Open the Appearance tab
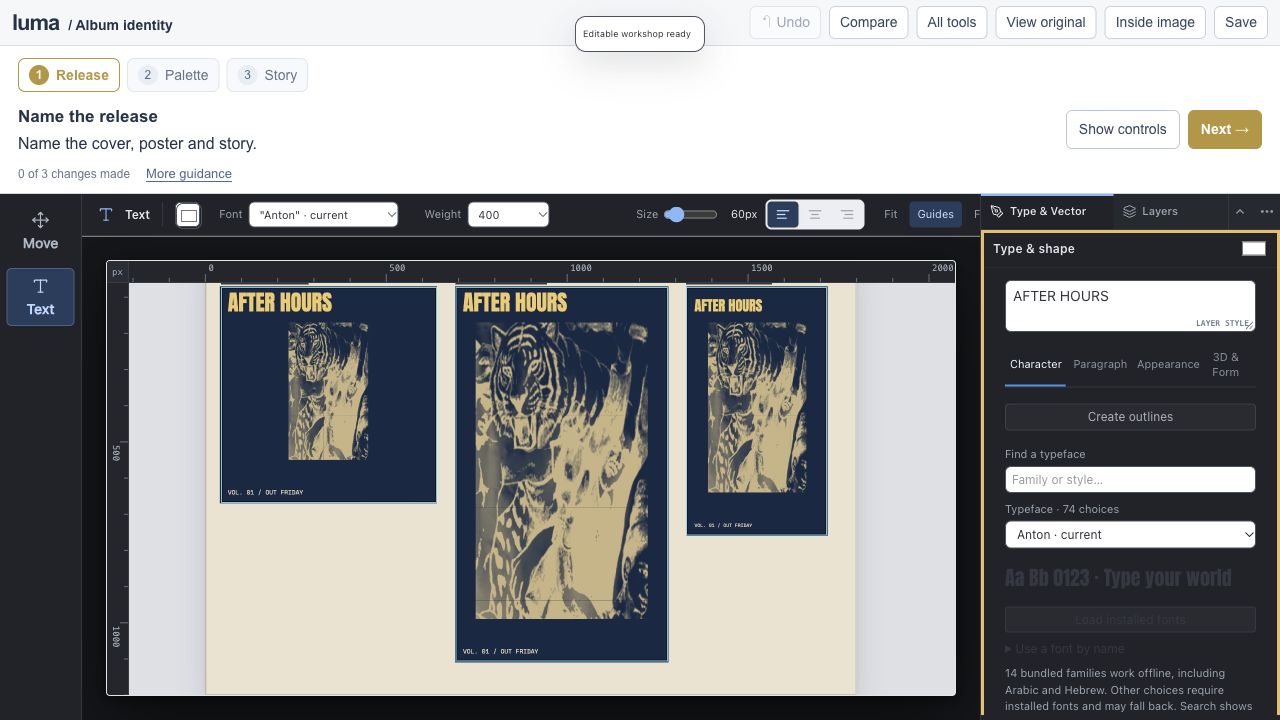The image size is (1280, 720). click(x=1168, y=364)
